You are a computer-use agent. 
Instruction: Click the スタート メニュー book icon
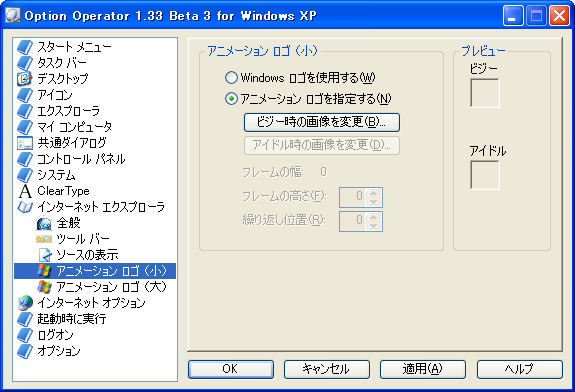[x=25, y=47]
